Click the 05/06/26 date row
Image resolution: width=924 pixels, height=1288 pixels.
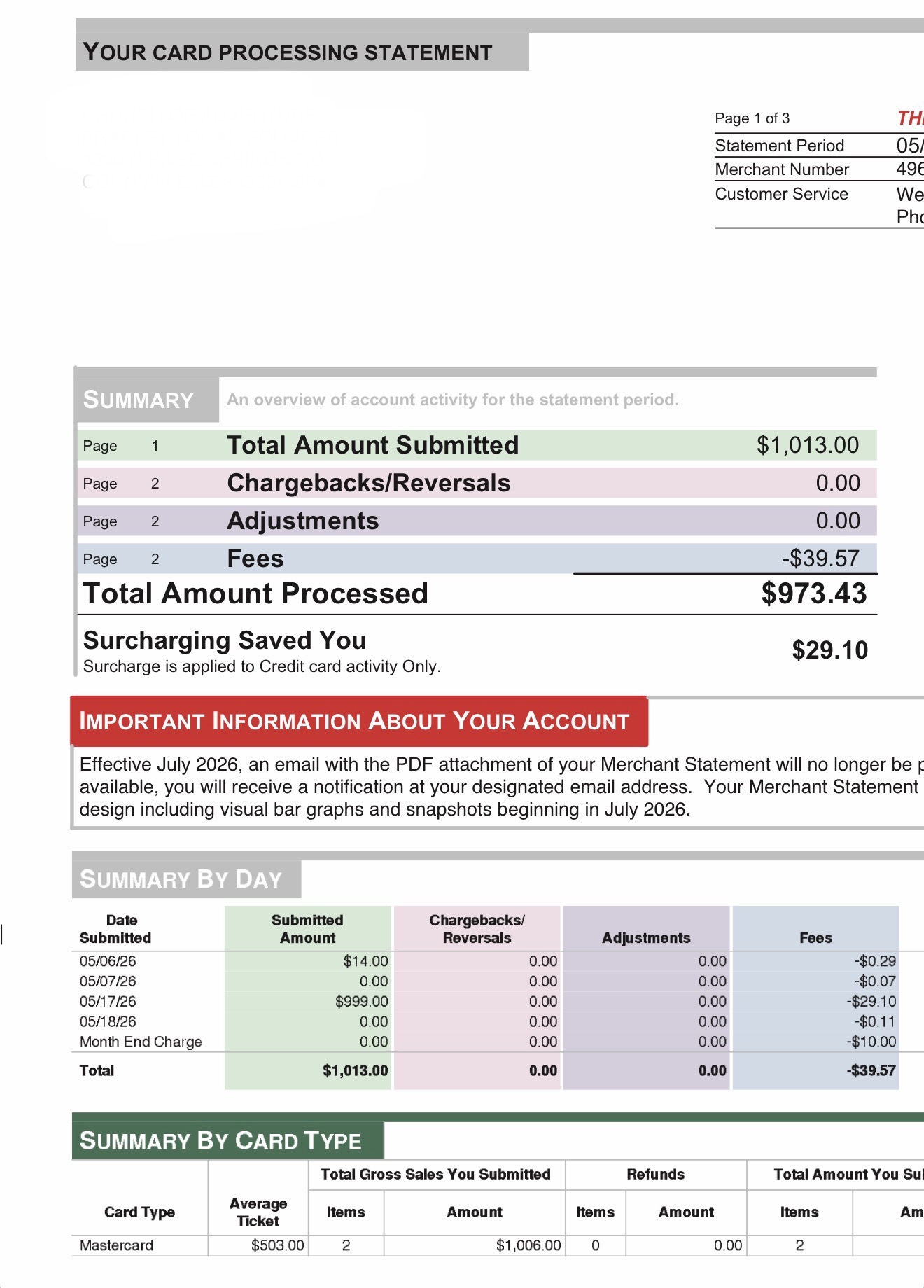click(108, 961)
